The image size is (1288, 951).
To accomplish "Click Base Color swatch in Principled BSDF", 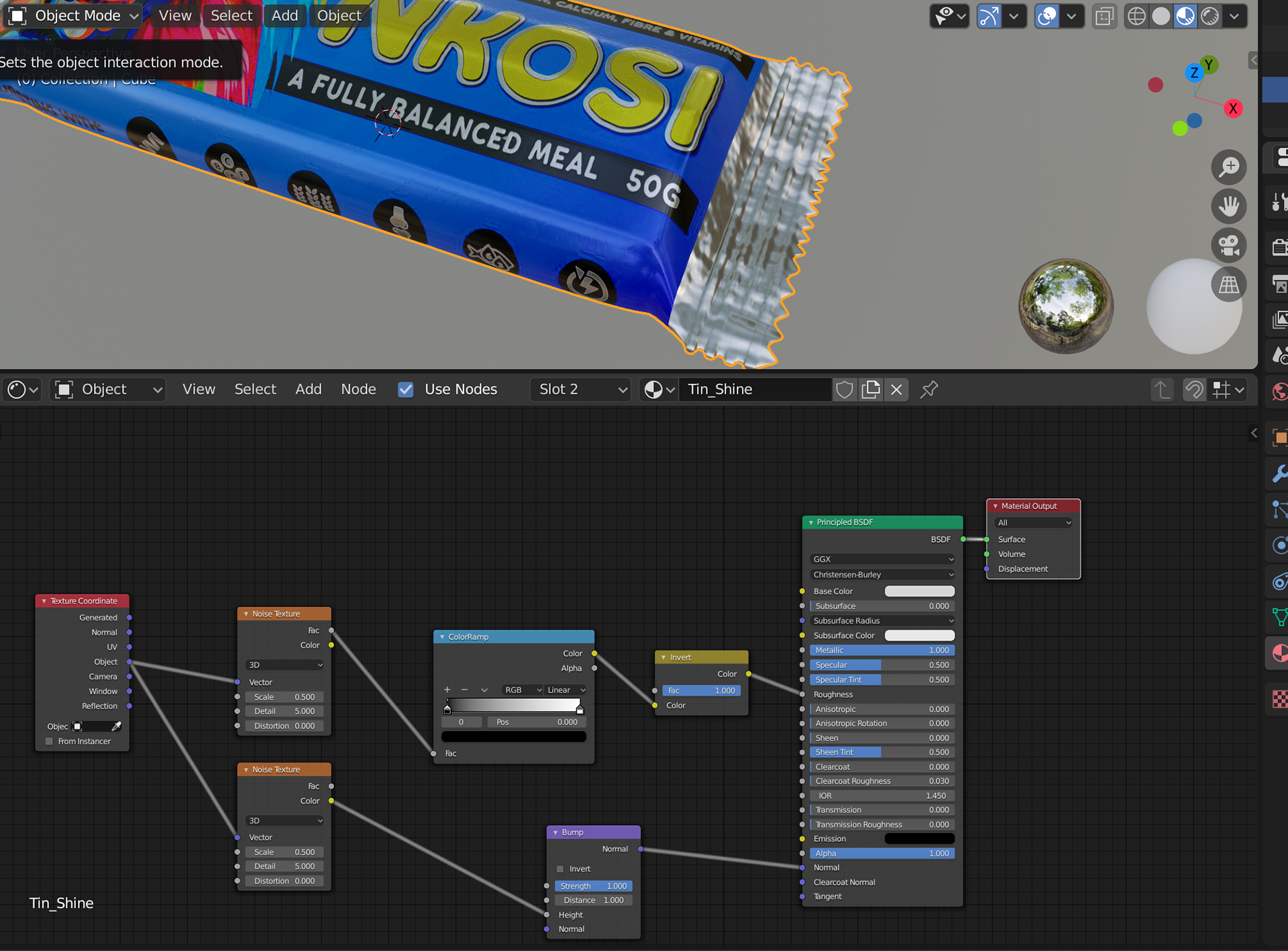I will pos(919,591).
